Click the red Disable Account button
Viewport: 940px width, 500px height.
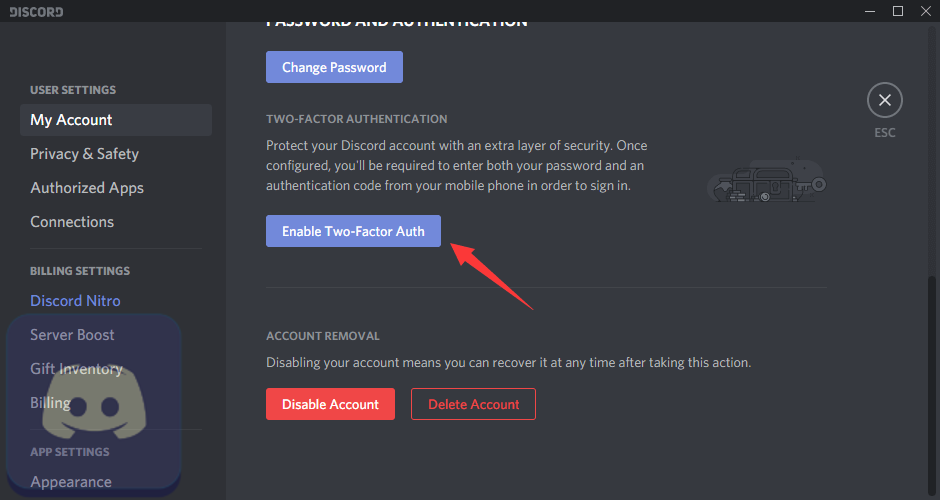point(330,404)
